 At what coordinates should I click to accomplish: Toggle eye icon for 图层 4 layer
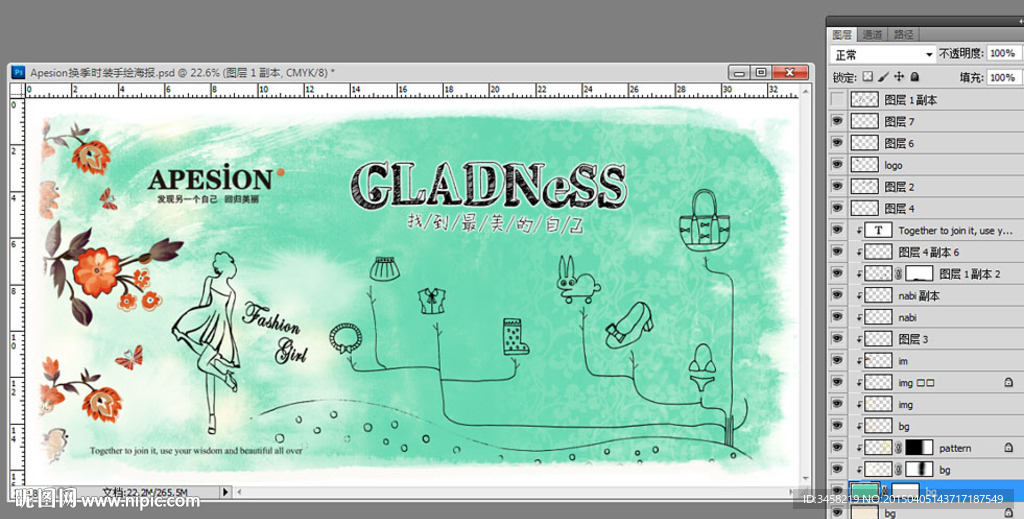[837, 208]
